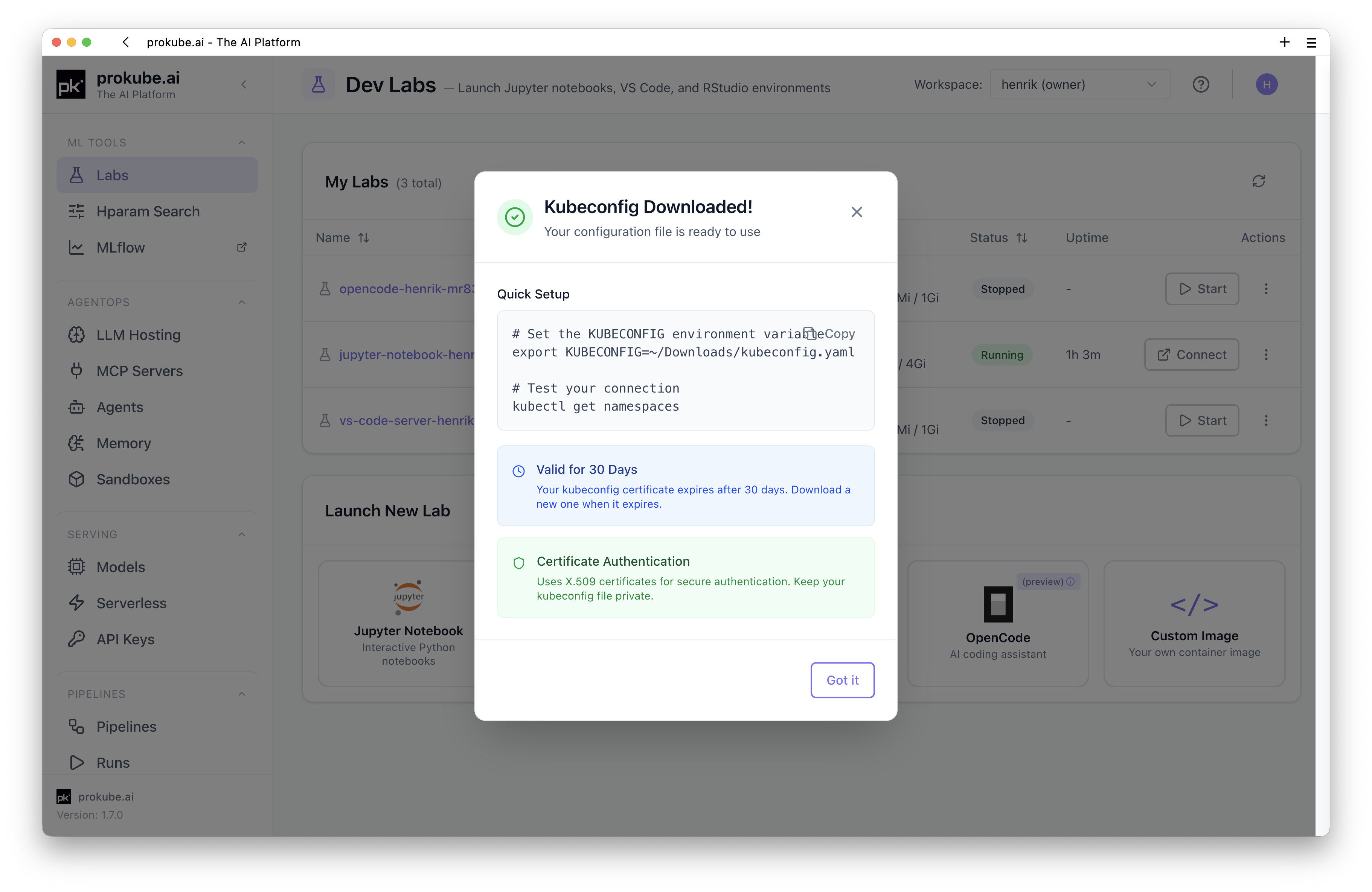1372x892 pixels.
Task: Click the Dev Labs flask icon
Action: pyautogui.click(x=318, y=85)
